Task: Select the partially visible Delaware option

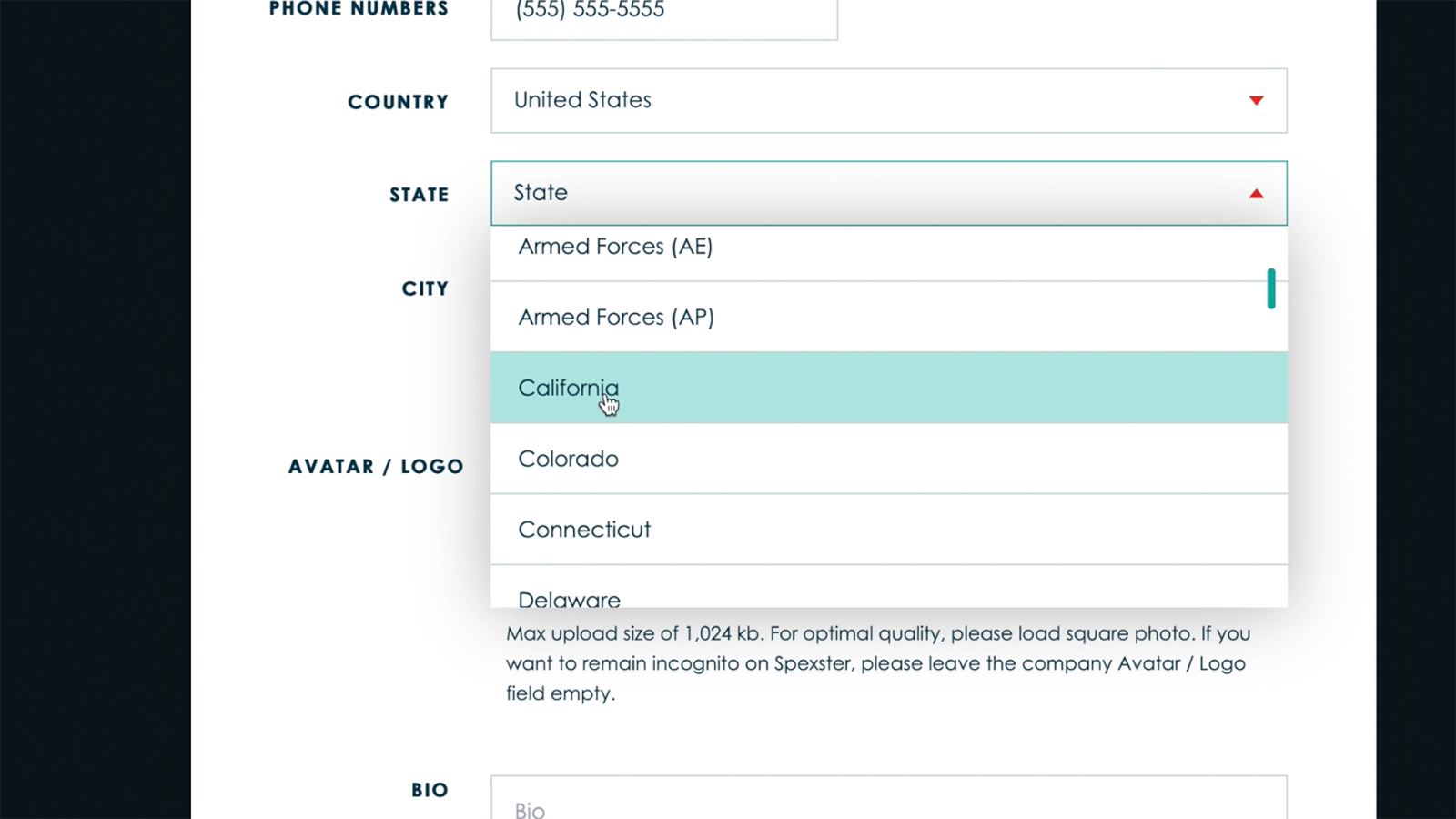Action: (x=570, y=596)
